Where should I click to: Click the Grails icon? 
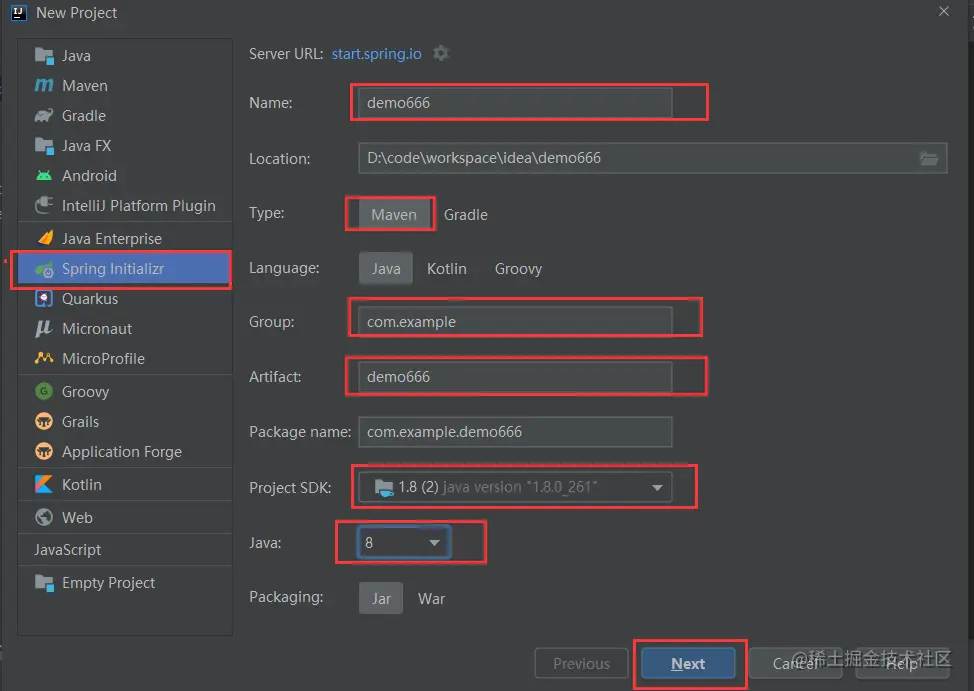tap(44, 421)
